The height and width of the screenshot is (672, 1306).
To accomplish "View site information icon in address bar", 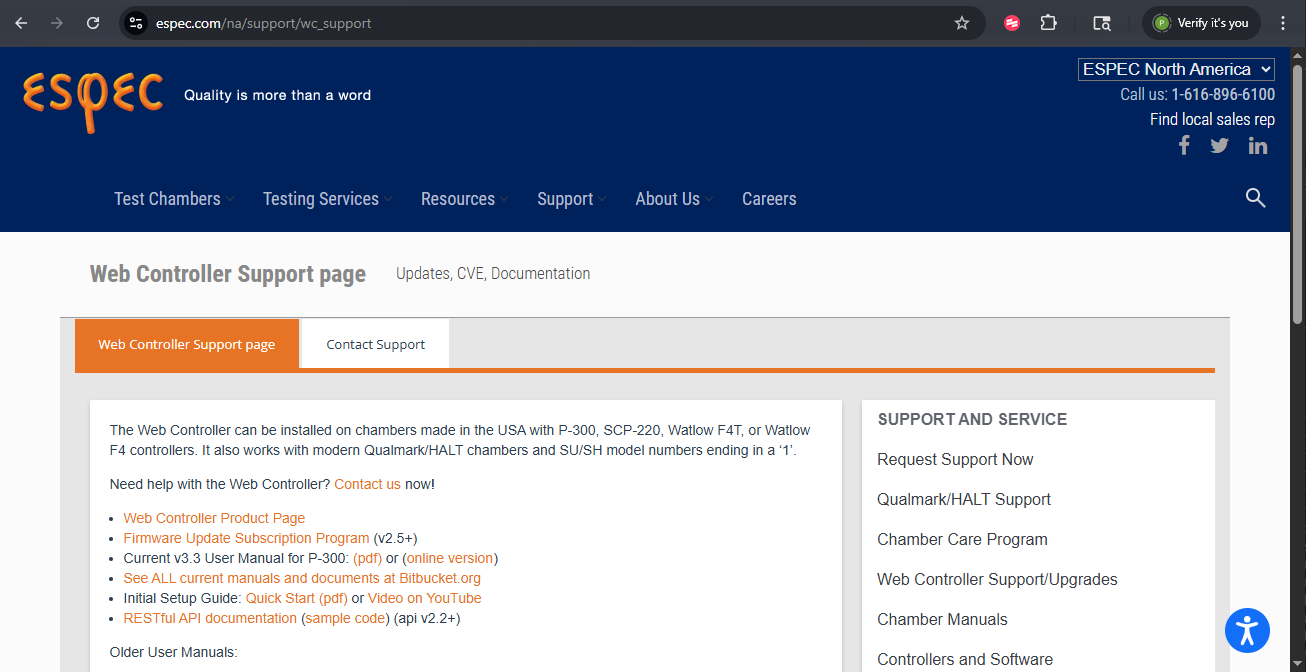I will click(x=137, y=23).
